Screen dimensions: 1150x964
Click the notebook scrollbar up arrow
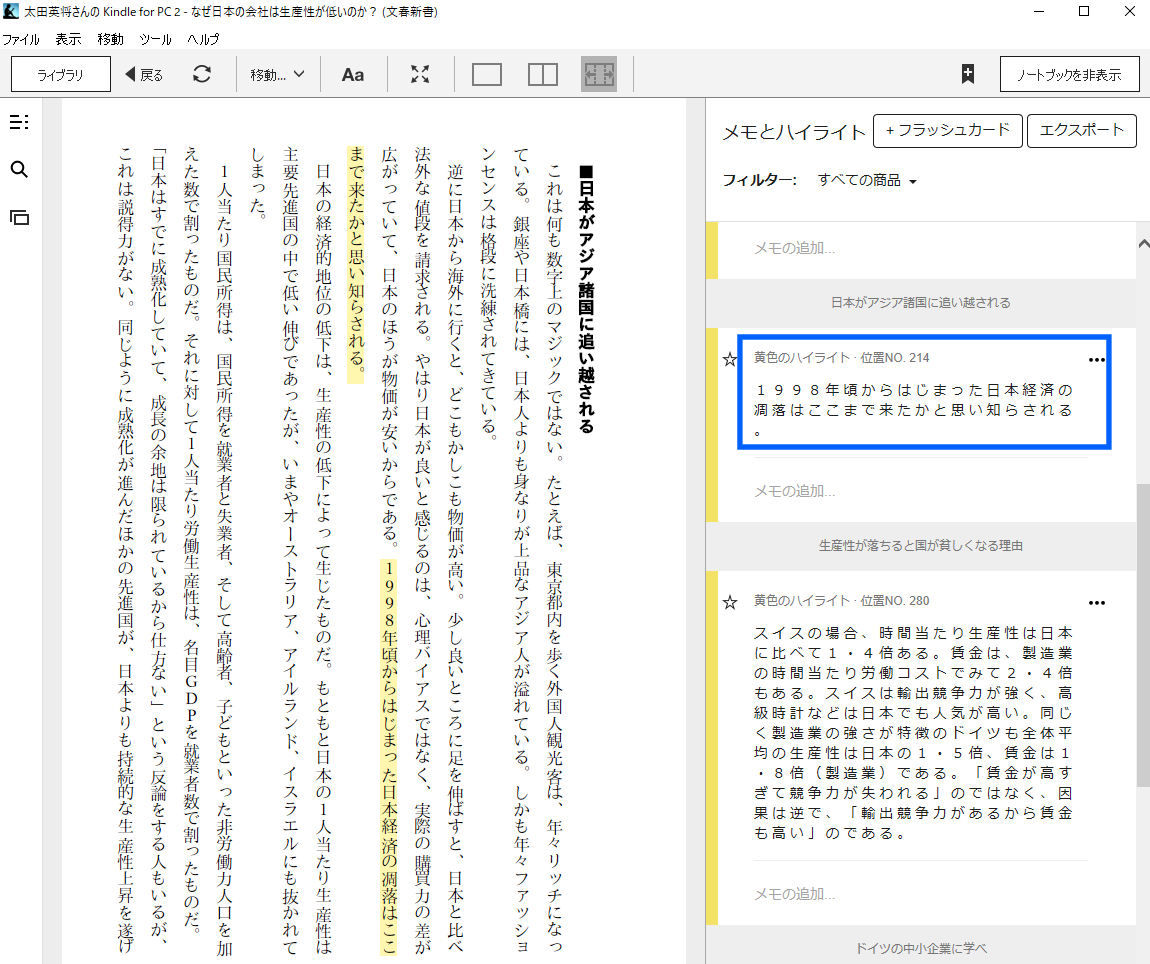pos(1143,244)
